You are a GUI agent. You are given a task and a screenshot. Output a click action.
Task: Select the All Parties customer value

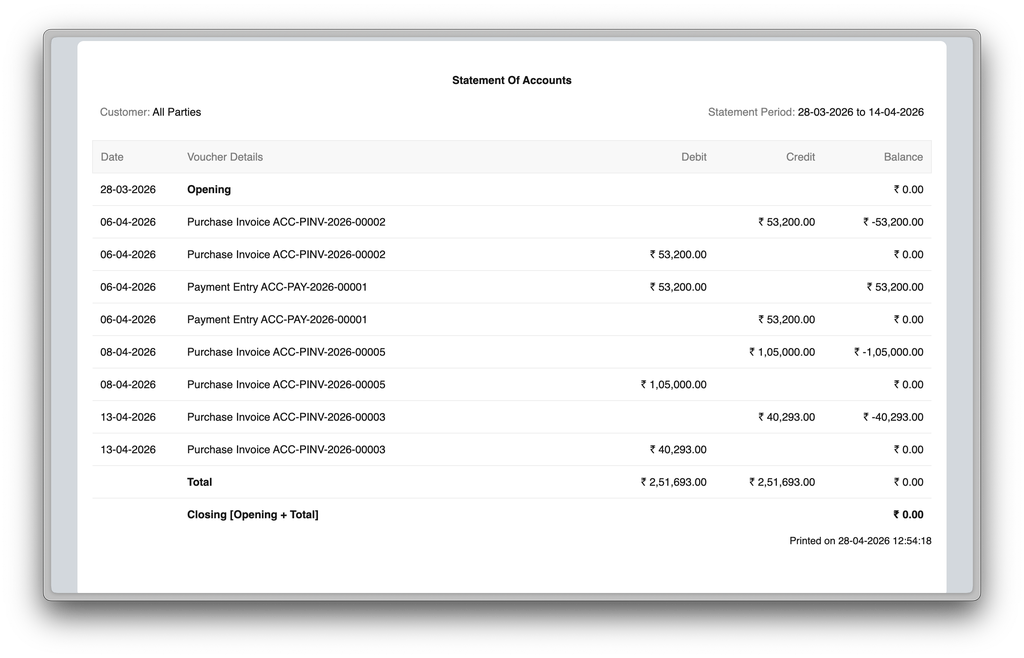point(176,112)
